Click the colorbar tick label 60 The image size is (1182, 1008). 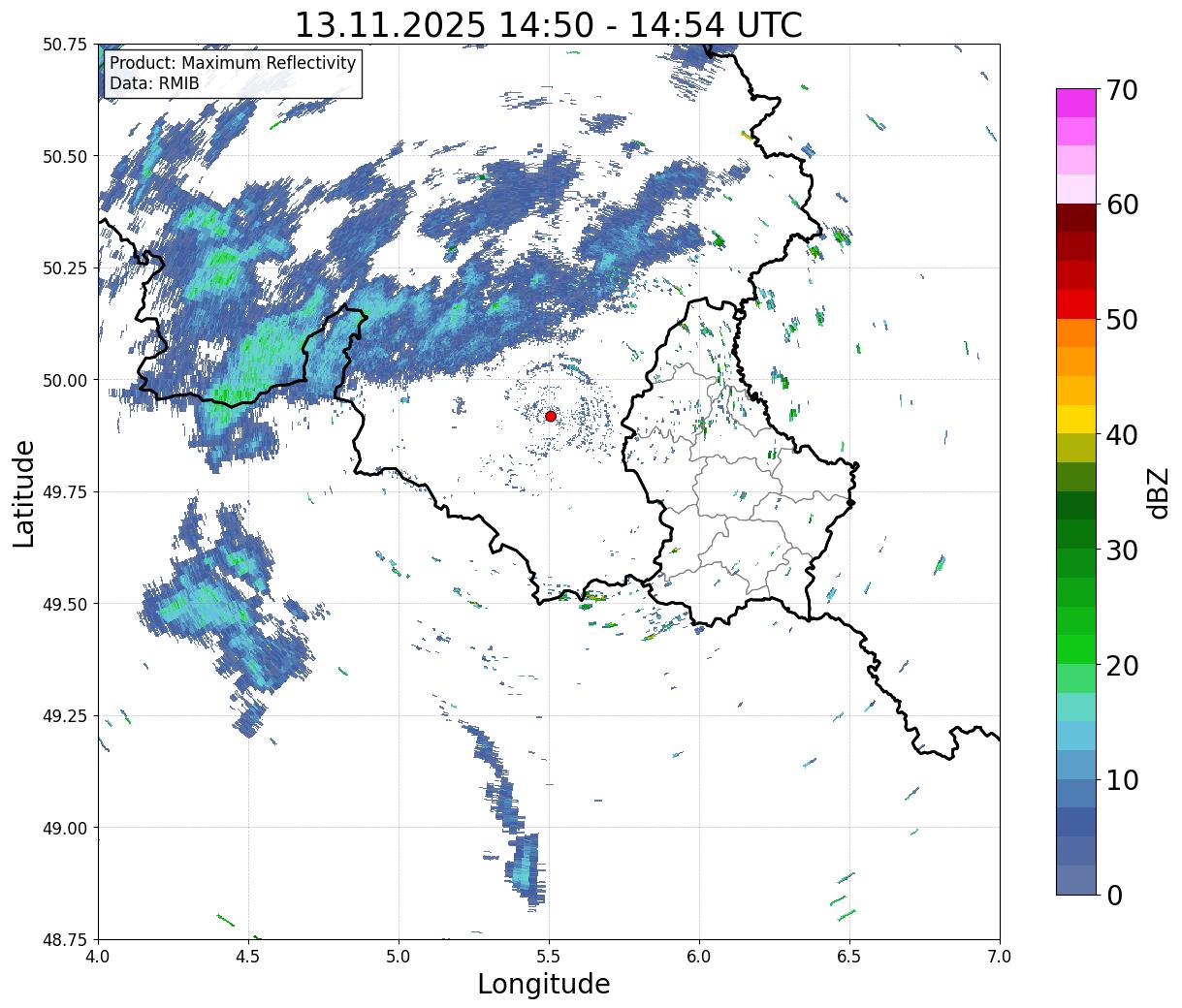tap(1122, 205)
